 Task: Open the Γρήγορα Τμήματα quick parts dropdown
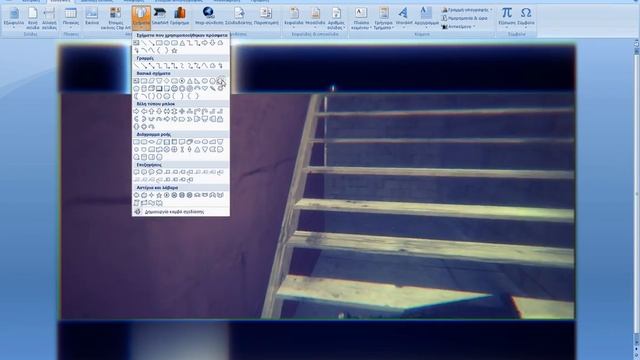point(383,19)
